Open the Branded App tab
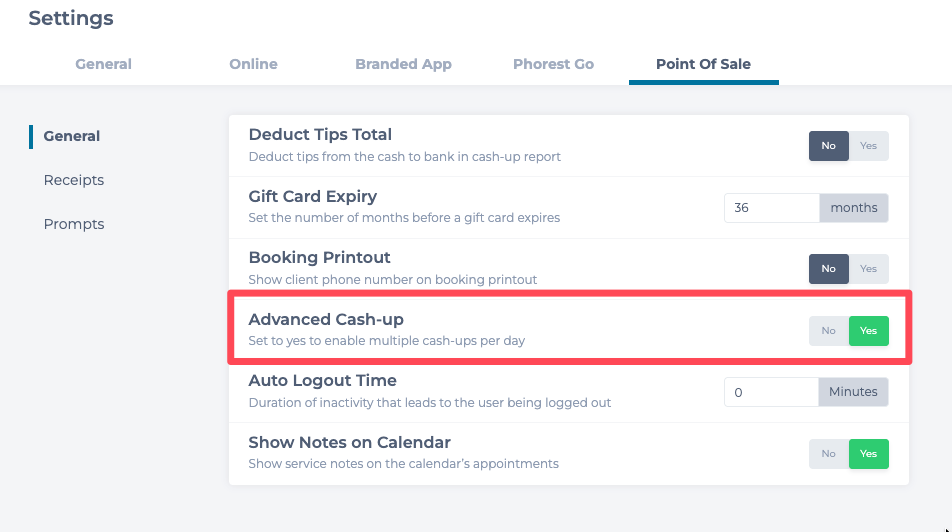The height and width of the screenshot is (532, 952). [403, 64]
